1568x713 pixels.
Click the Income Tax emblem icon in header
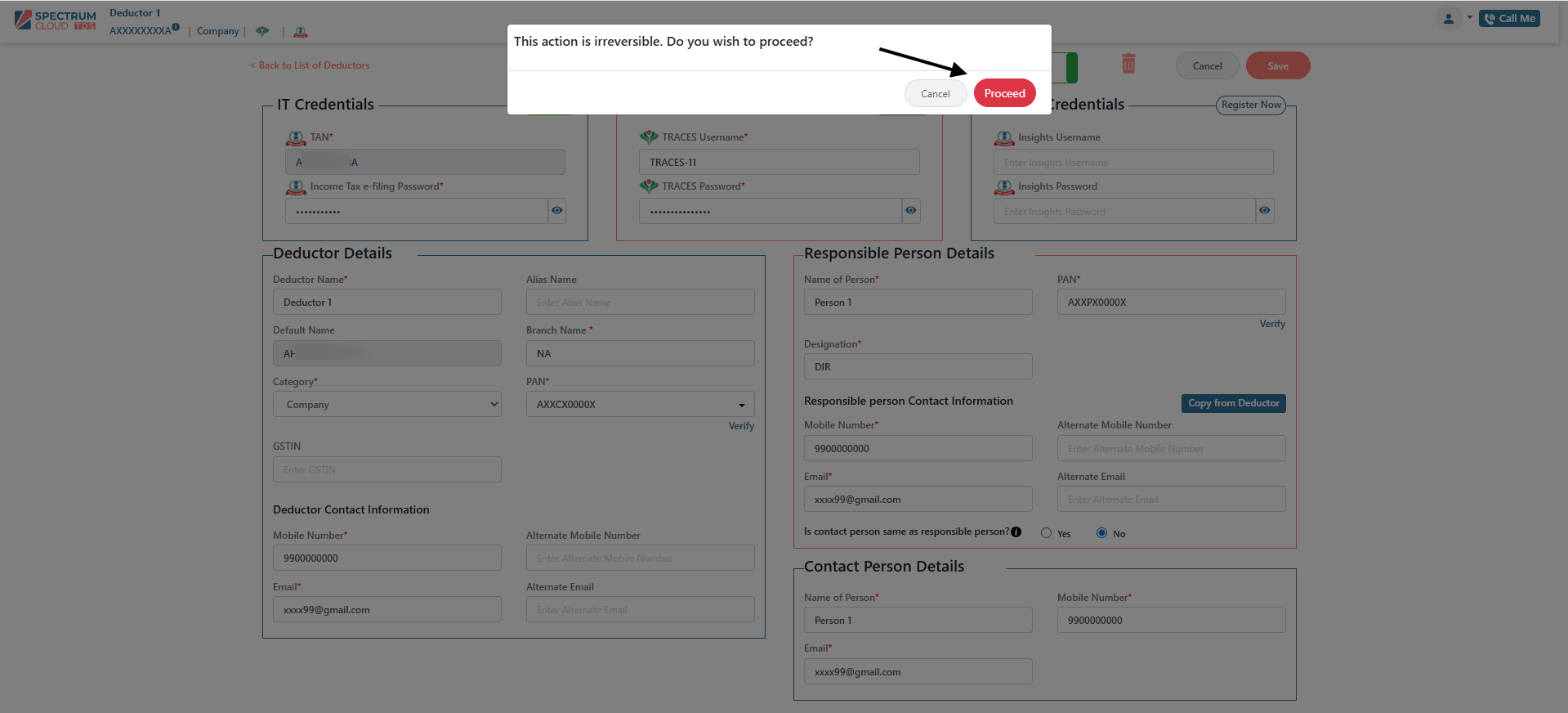click(x=301, y=32)
